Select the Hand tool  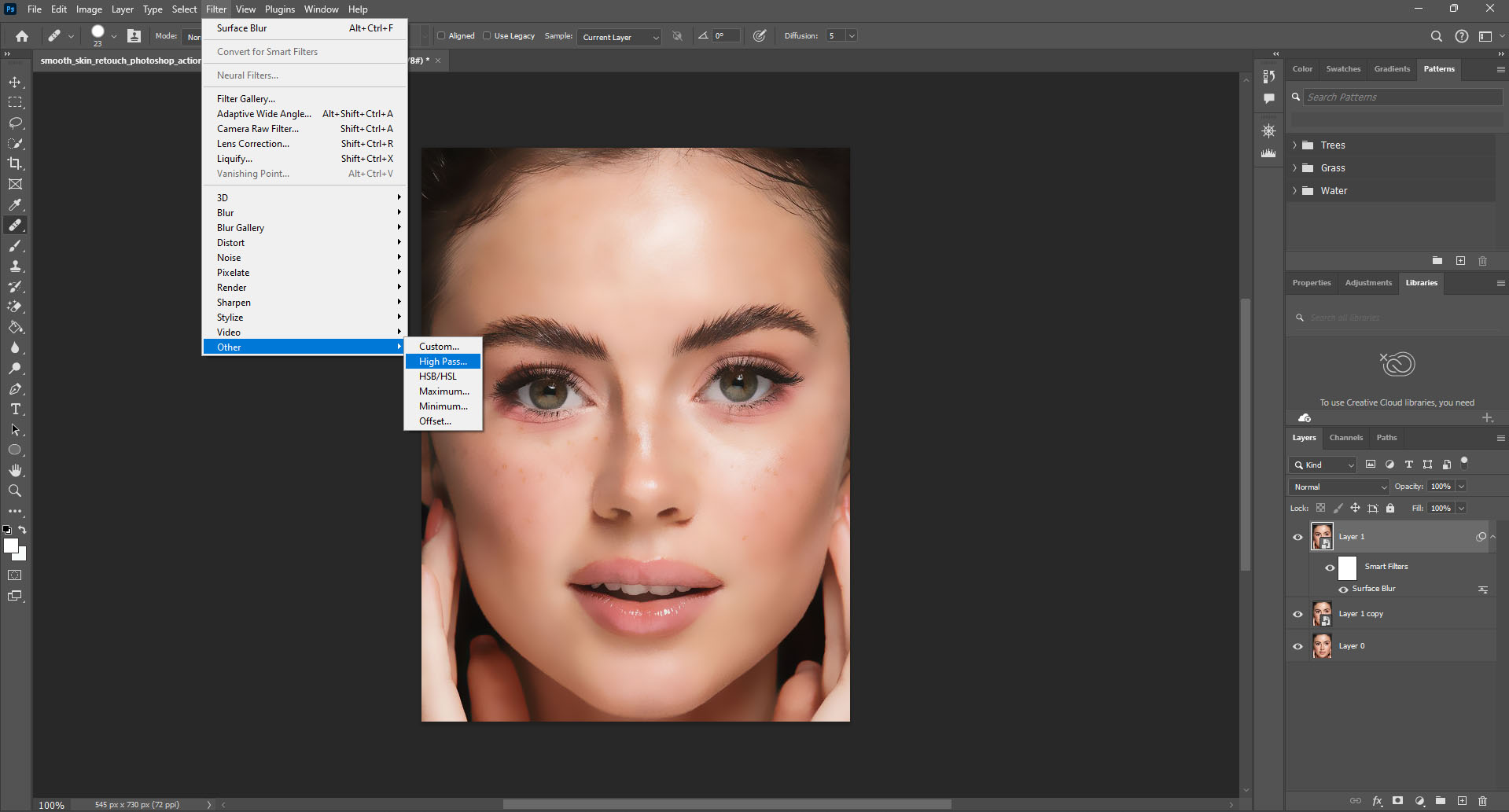pyautogui.click(x=15, y=470)
